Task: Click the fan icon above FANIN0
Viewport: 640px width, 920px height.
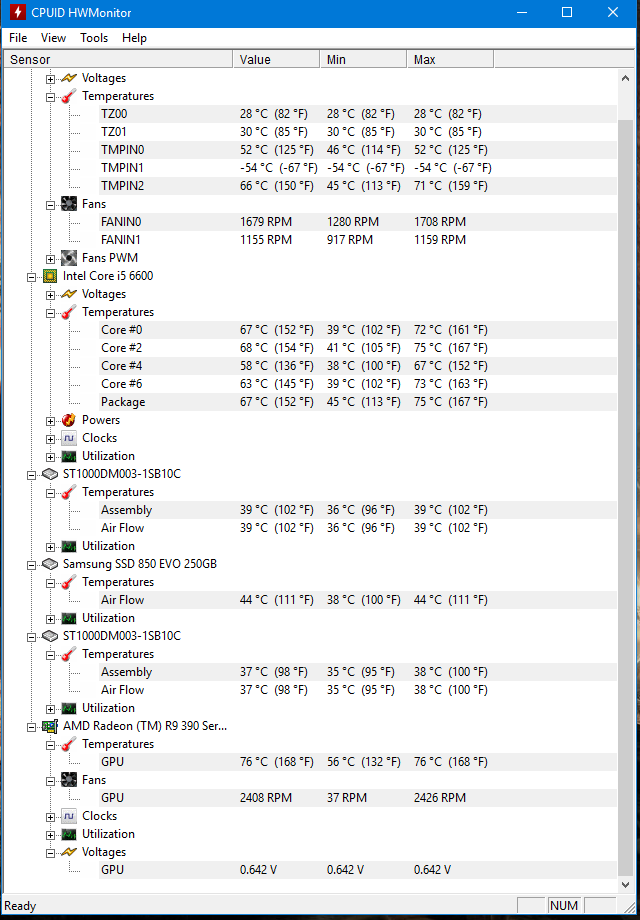Action: [69, 204]
